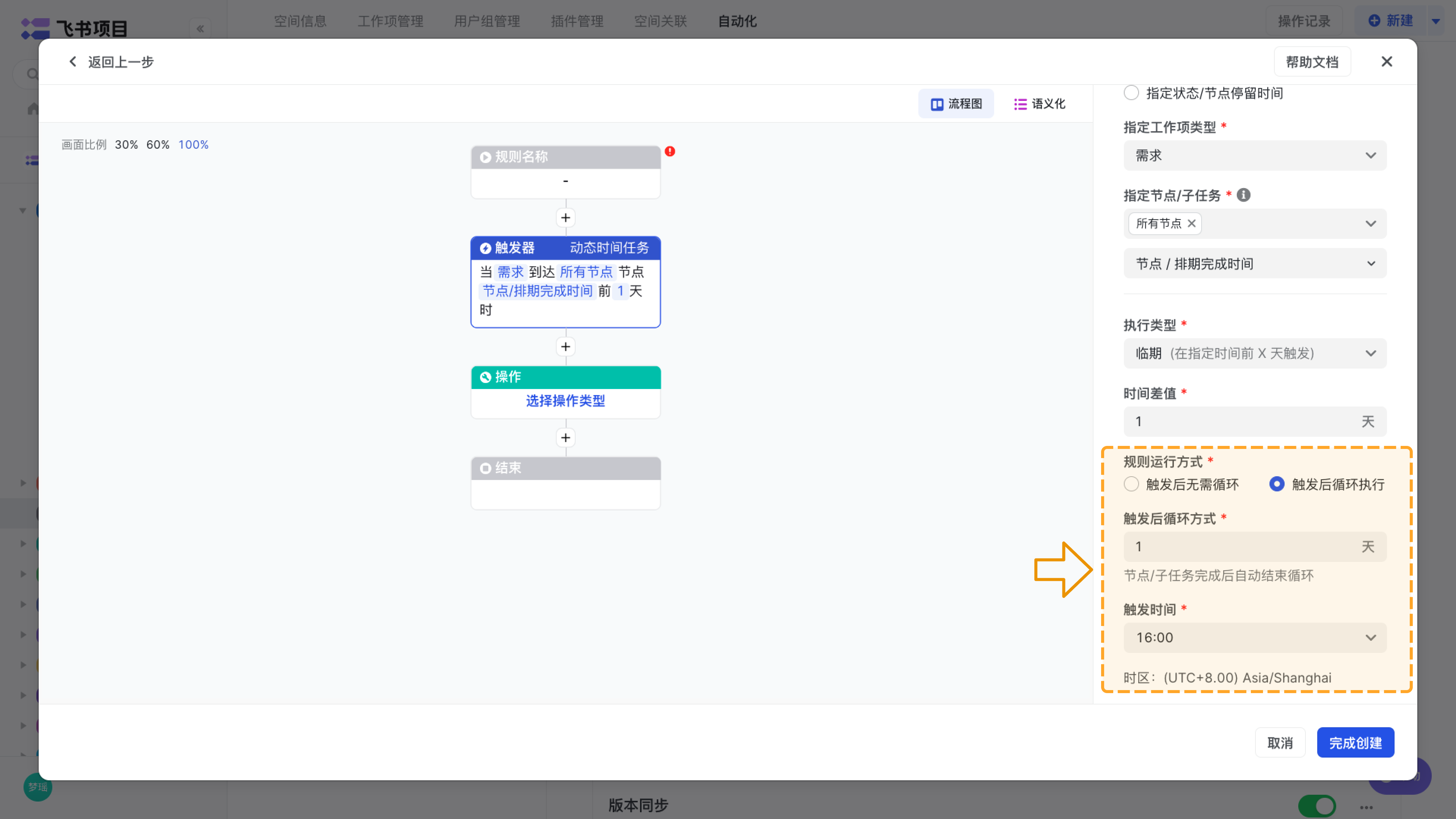Click 取消 to cancel rule creation
Viewport: 1456px width, 819px height.
point(1280,743)
